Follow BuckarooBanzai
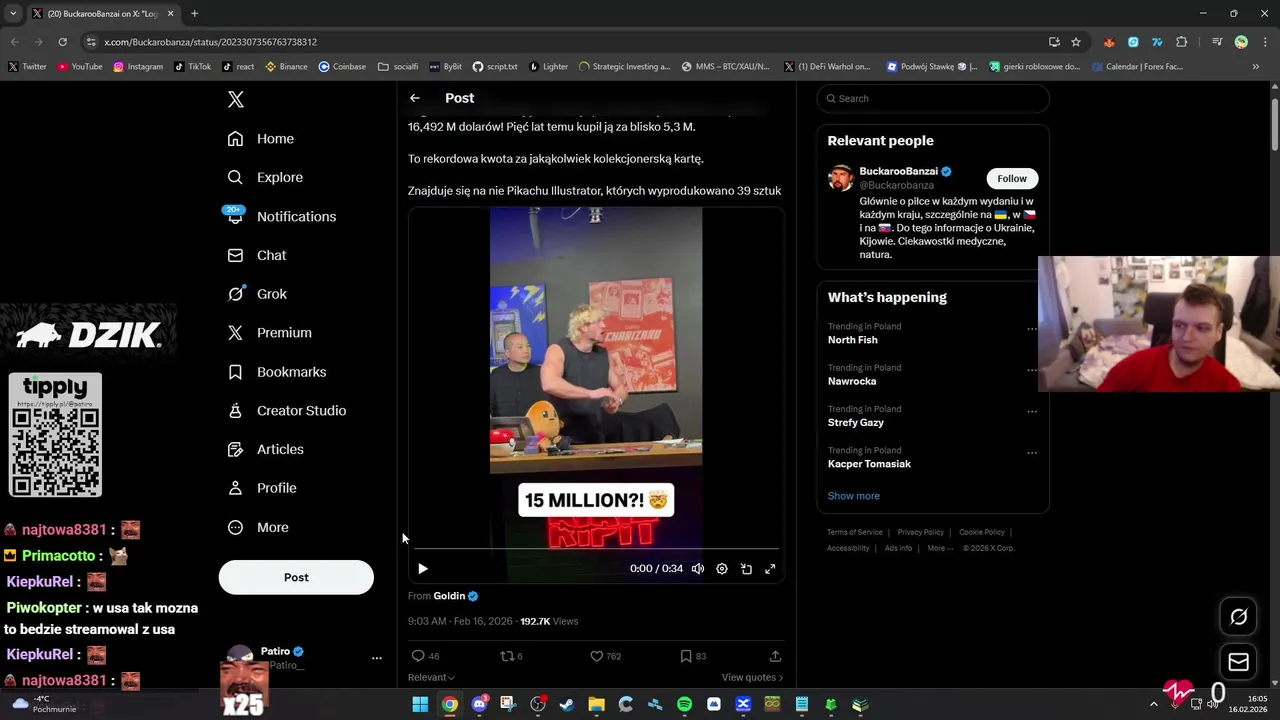This screenshot has width=1280, height=720. [x=1011, y=178]
